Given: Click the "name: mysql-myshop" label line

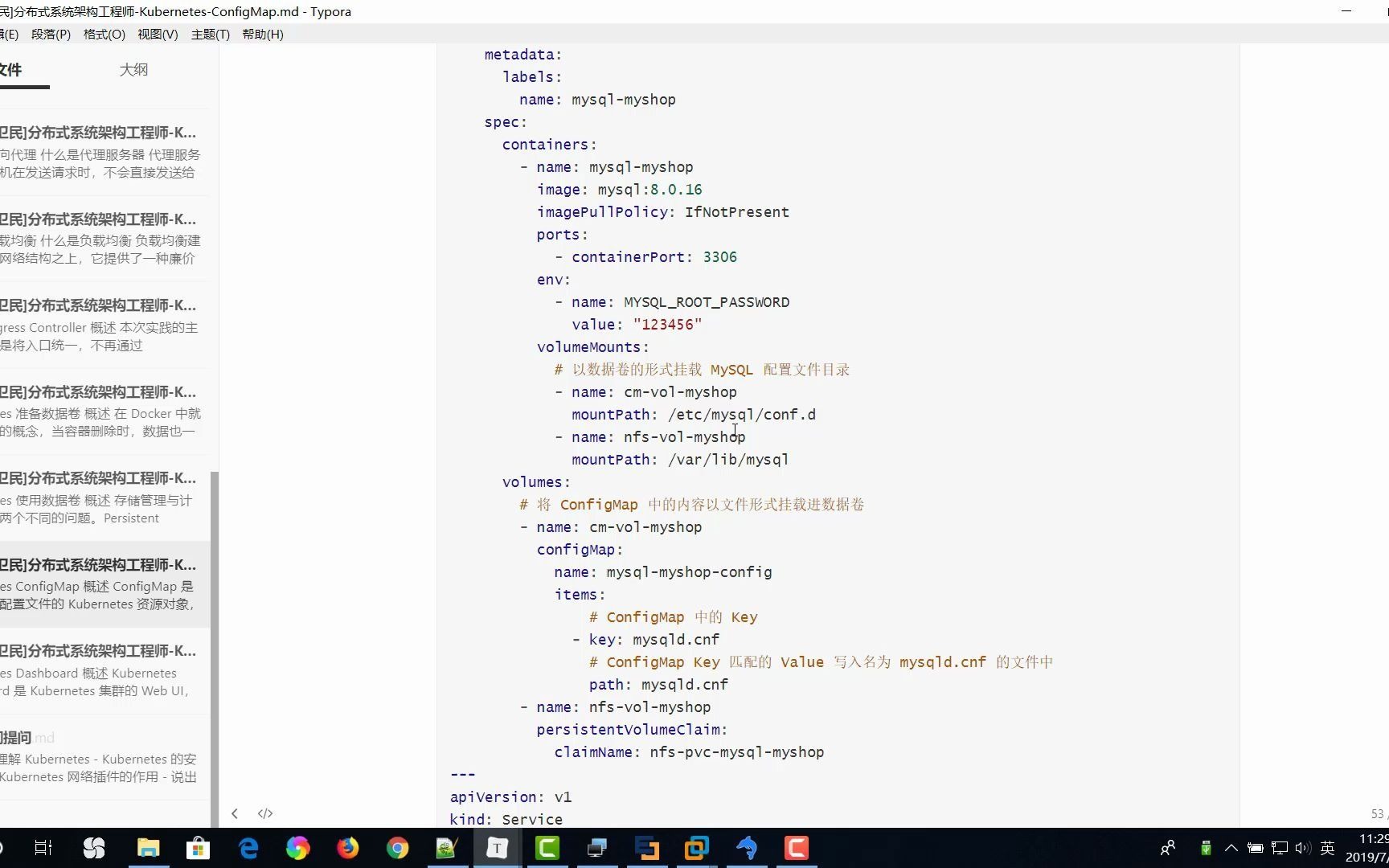Looking at the screenshot, I should pos(597,100).
